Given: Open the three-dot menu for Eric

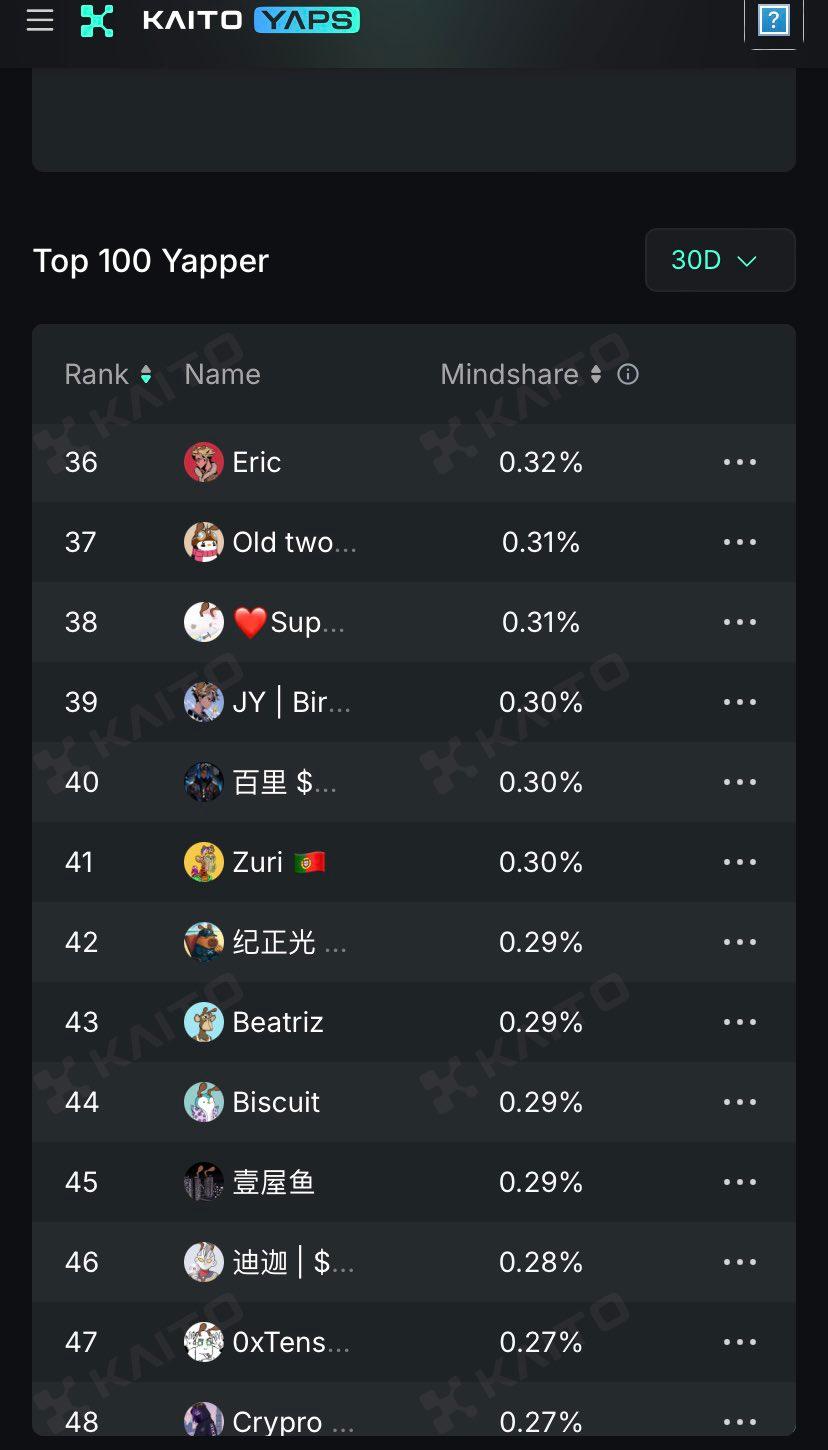Looking at the screenshot, I should [739, 462].
